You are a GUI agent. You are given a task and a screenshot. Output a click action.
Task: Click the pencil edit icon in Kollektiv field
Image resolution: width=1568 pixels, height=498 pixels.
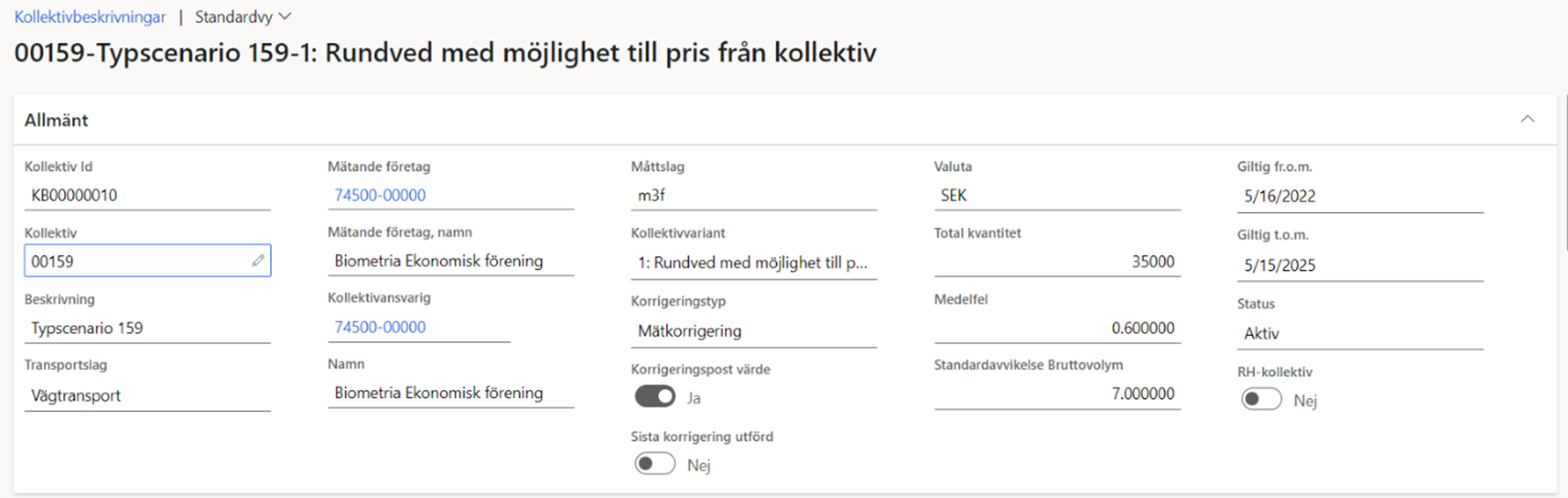258,261
